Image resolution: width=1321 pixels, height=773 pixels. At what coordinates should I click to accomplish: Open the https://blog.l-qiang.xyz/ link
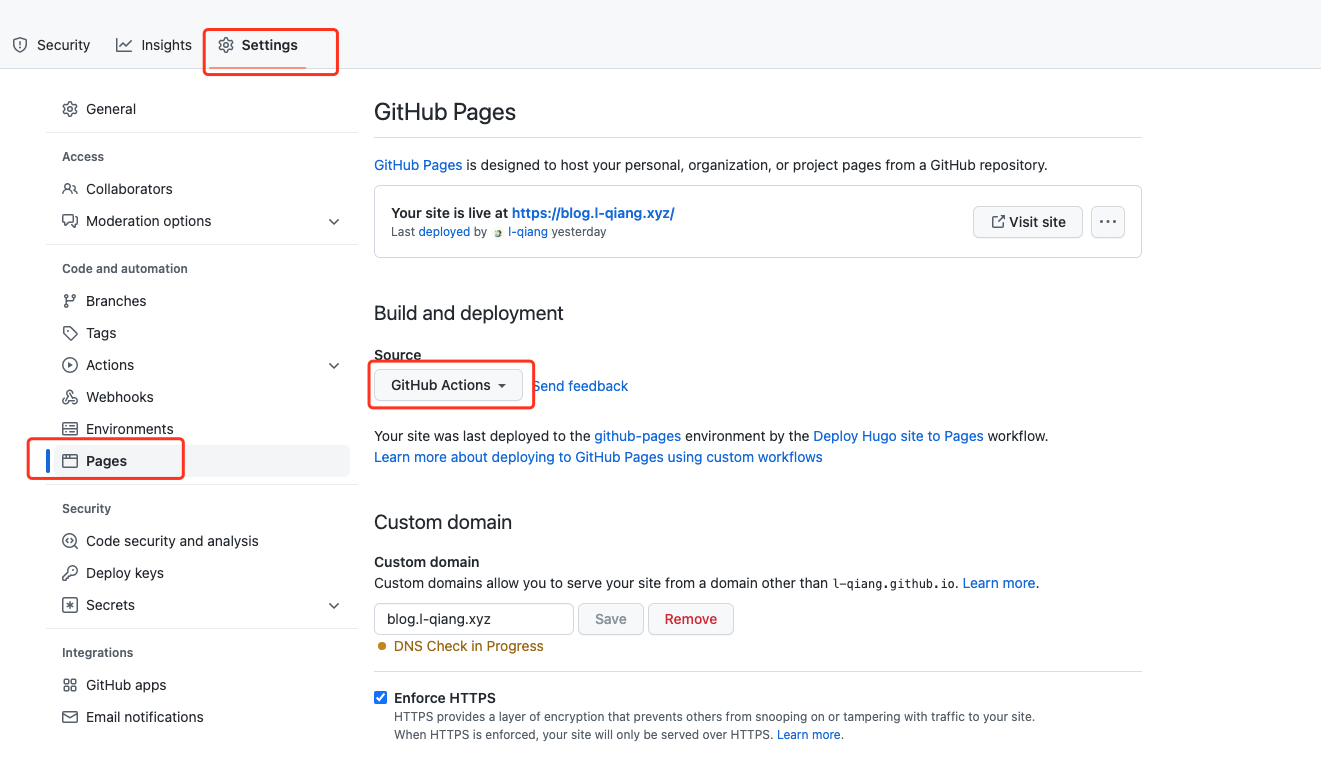pos(593,213)
